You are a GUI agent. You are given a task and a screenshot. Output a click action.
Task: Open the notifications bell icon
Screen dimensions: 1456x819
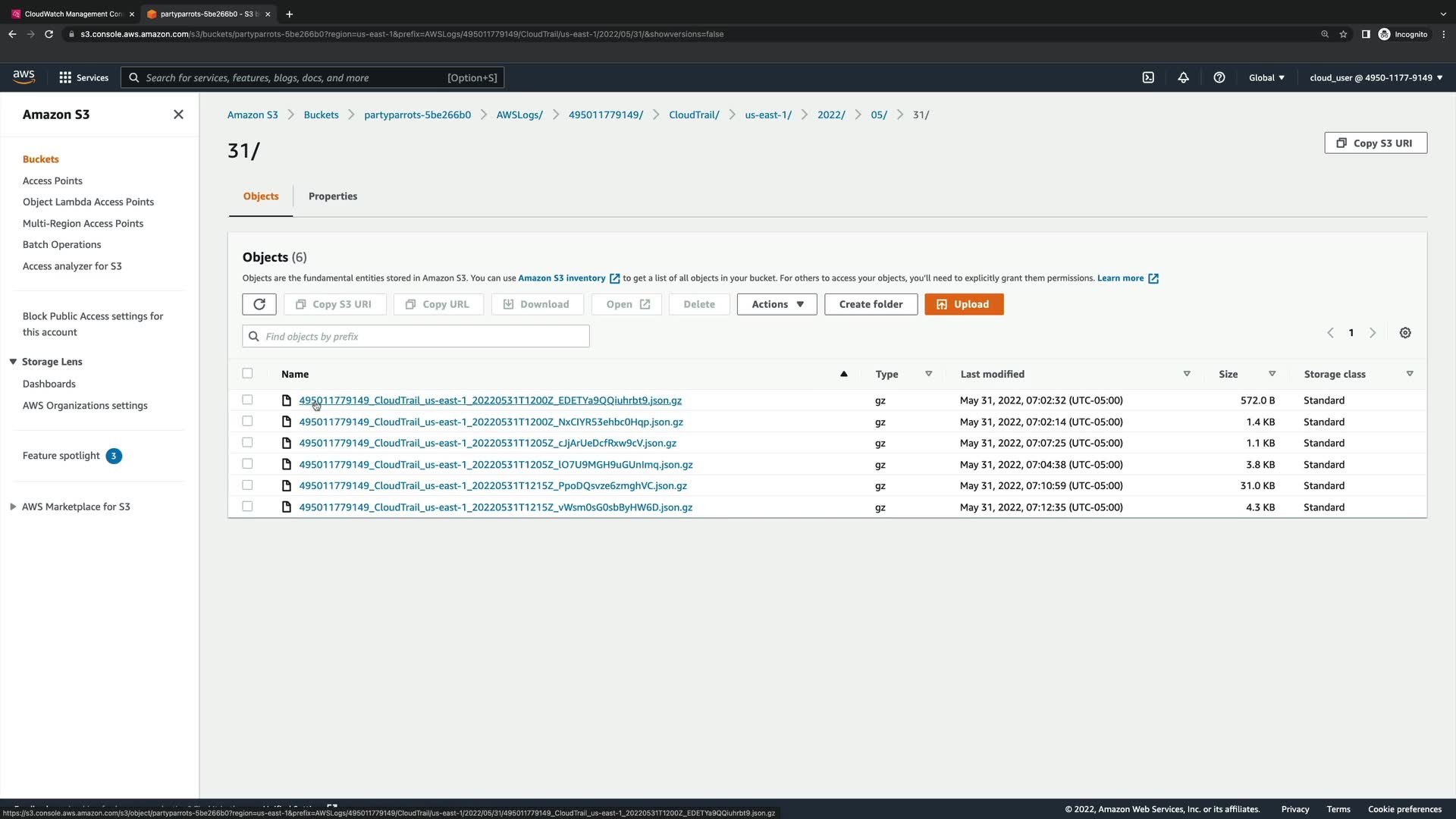[x=1183, y=77]
